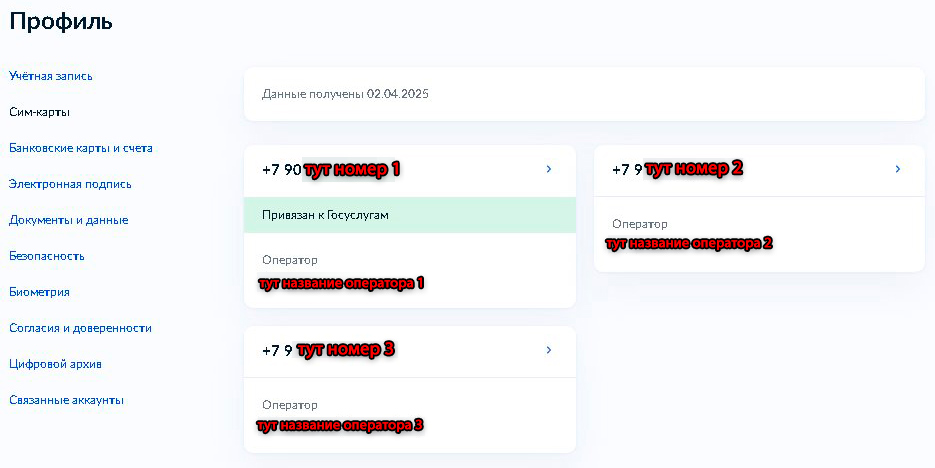Click the first phone number "номер 1"
Screen dimensions: 935x468
coord(331,170)
